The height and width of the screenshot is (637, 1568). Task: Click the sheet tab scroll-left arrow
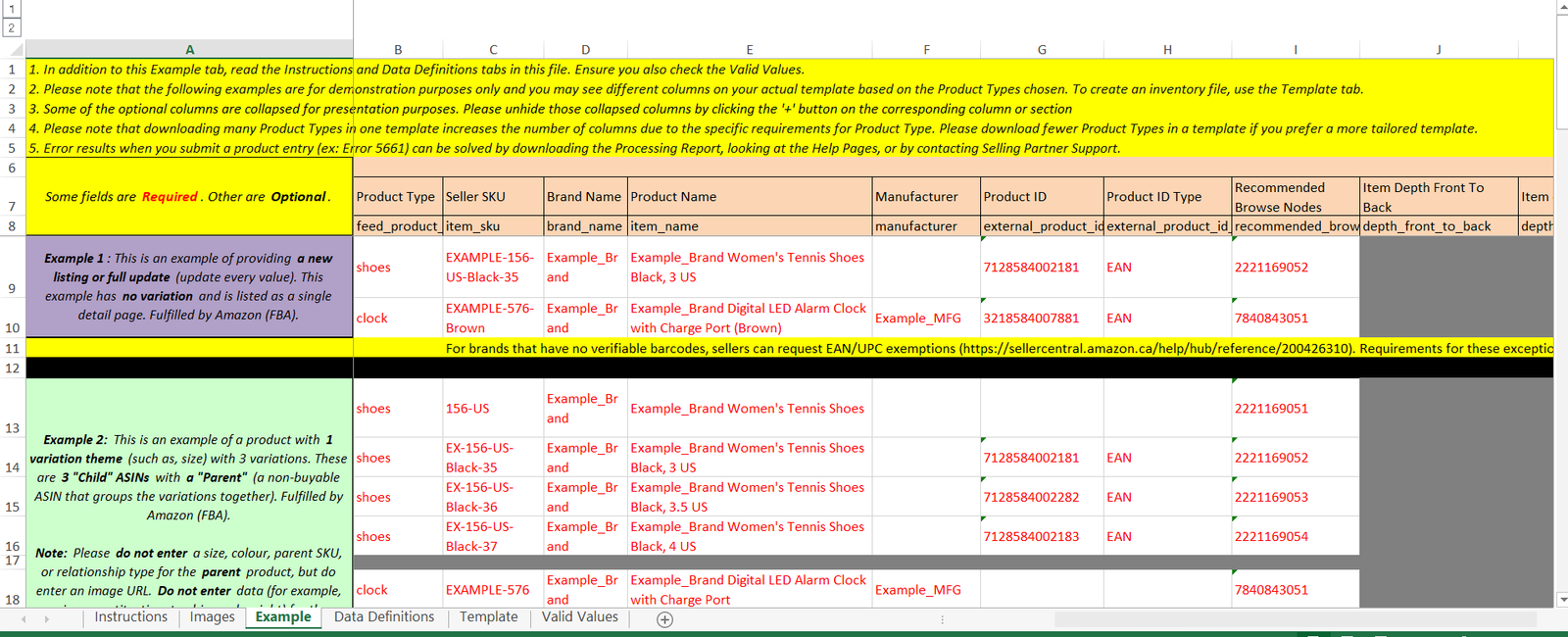click(24, 618)
